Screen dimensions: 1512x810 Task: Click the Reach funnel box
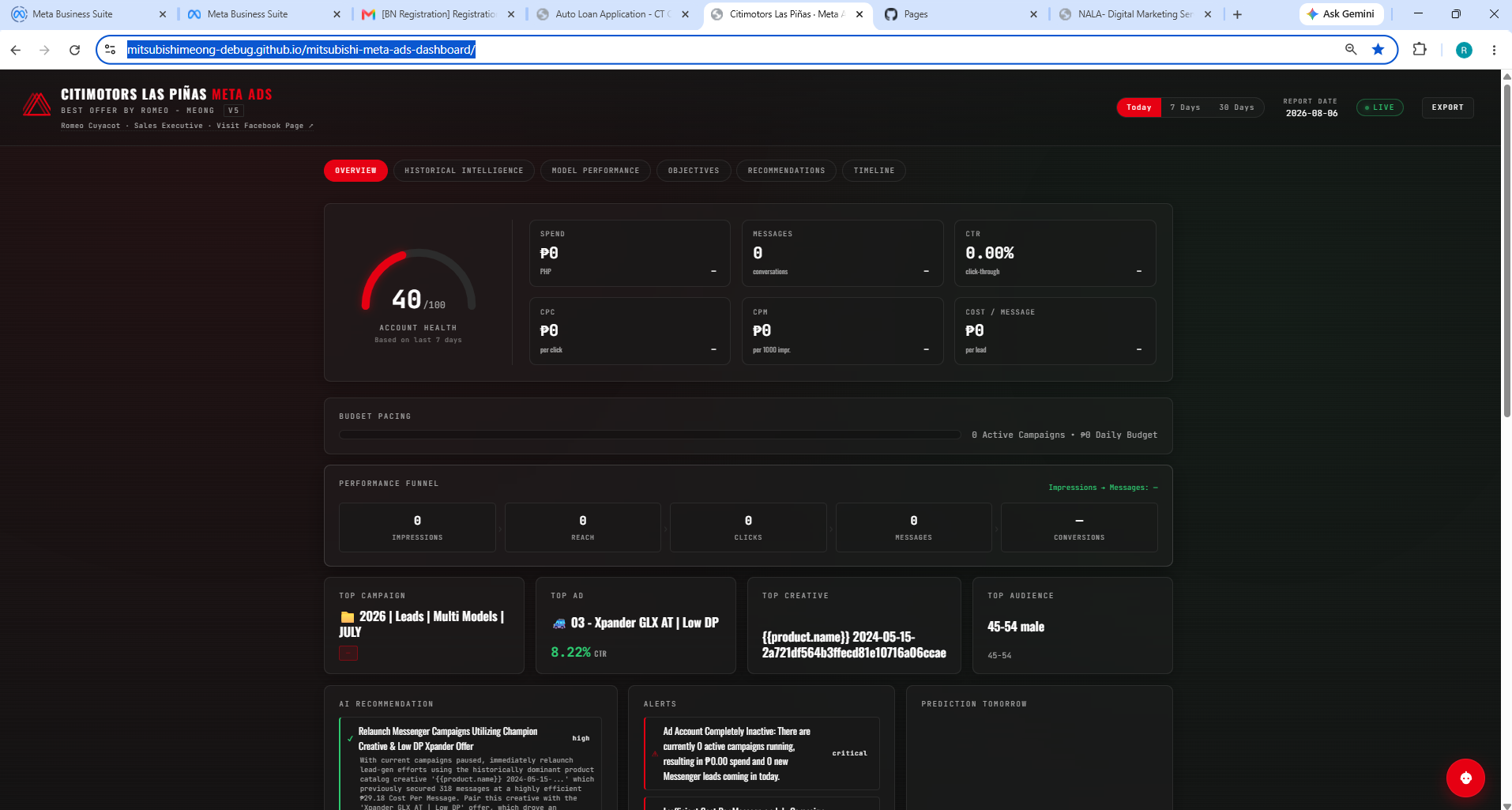[x=582, y=527]
